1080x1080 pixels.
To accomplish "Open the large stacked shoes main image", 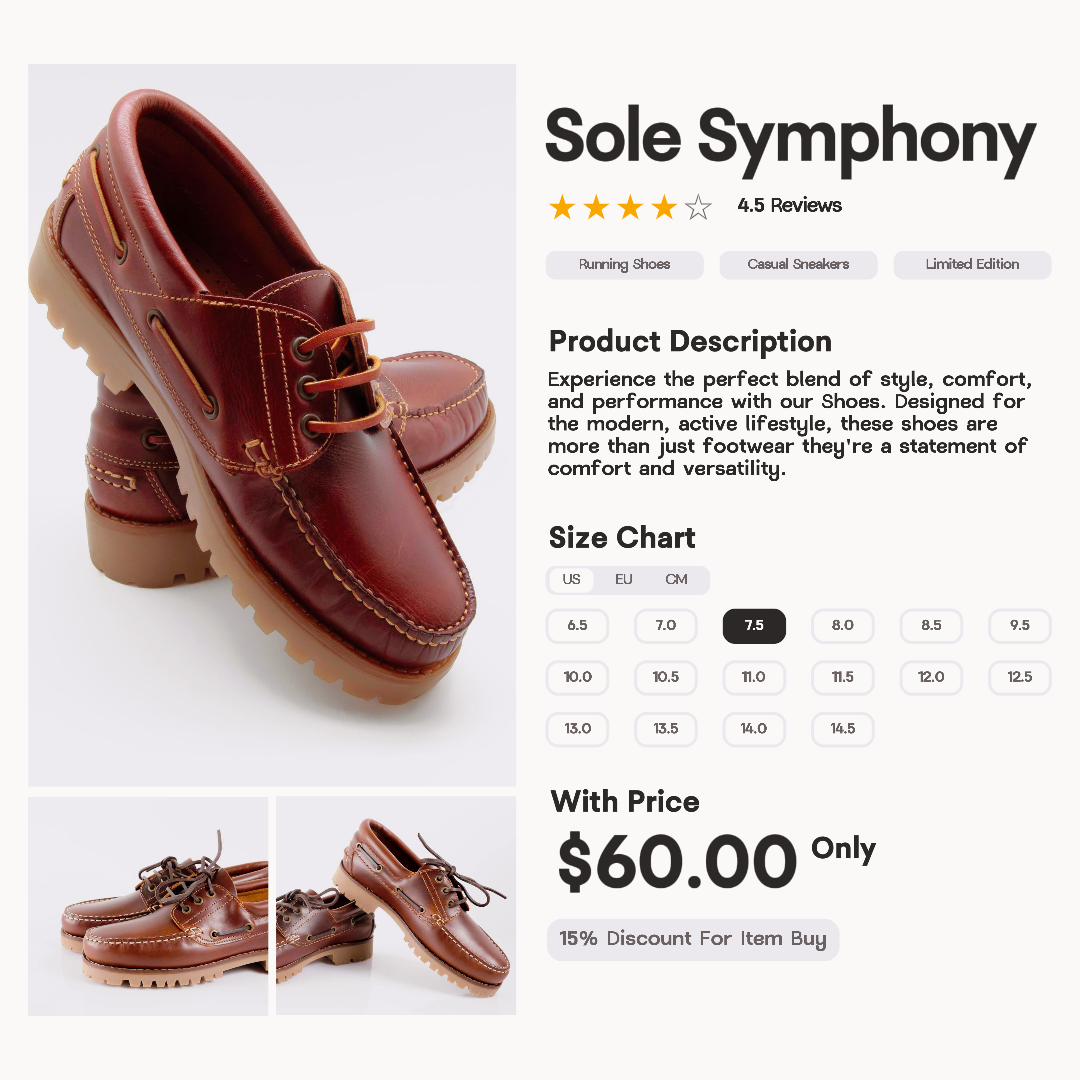I will pyautogui.click(x=272, y=425).
